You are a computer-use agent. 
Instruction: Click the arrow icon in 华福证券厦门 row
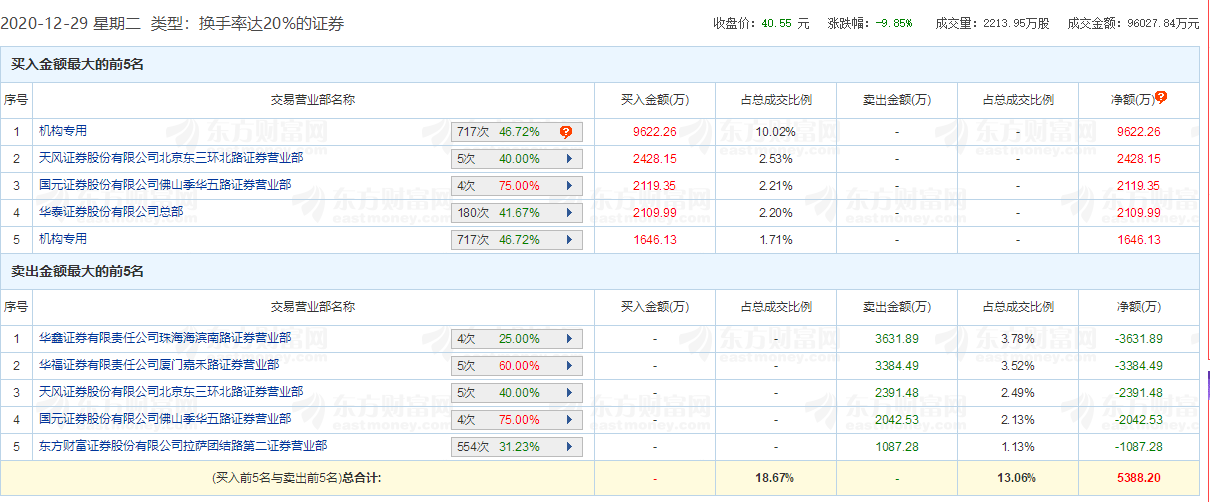pyautogui.click(x=569, y=366)
